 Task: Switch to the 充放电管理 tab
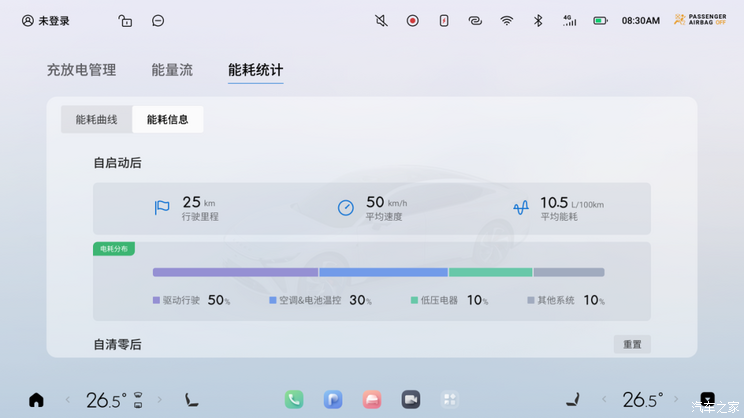(81, 70)
